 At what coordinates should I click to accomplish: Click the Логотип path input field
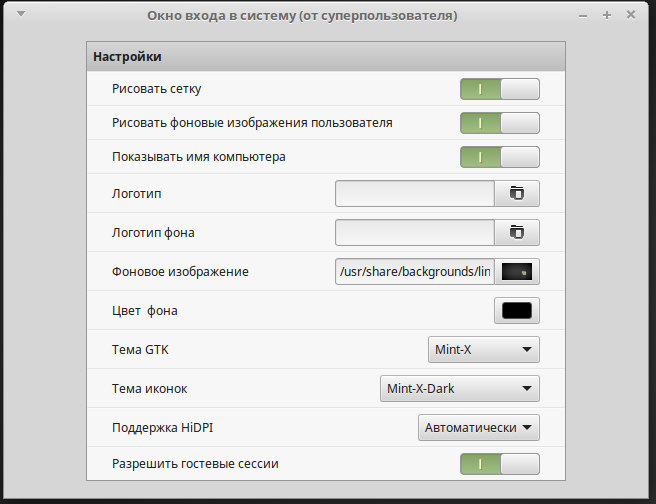point(415,193)
